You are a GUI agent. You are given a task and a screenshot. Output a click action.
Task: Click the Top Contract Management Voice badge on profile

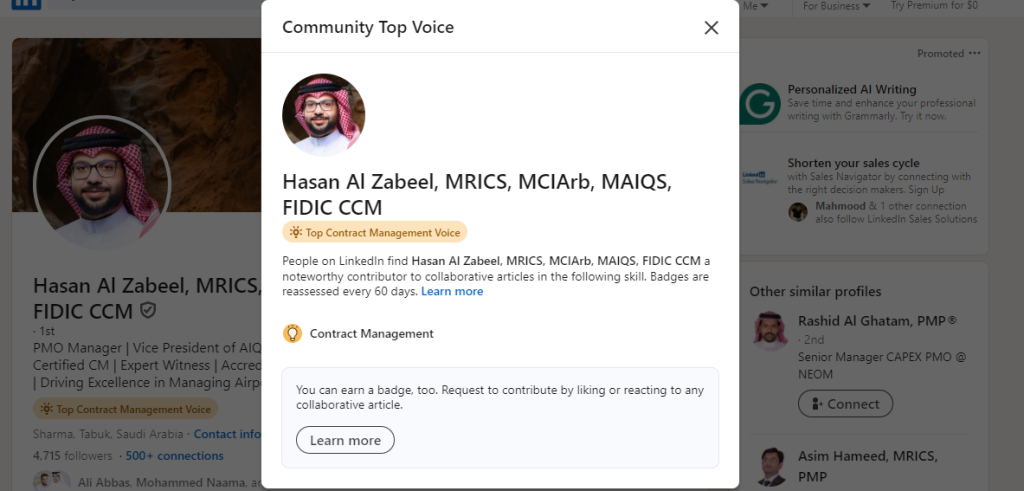click(125, 409)
